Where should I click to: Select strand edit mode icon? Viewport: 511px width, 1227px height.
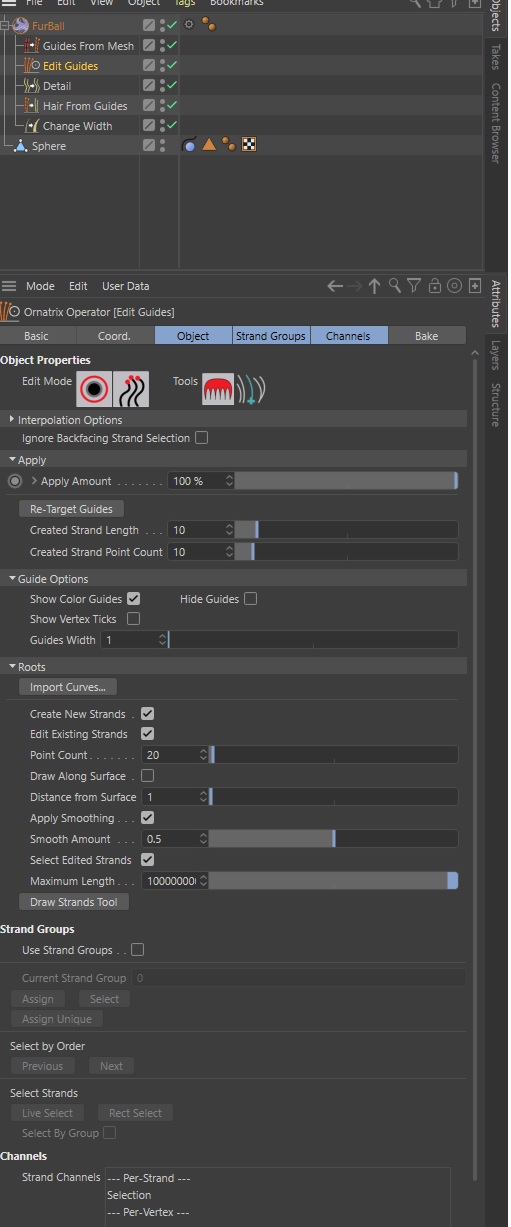(131, 388)
